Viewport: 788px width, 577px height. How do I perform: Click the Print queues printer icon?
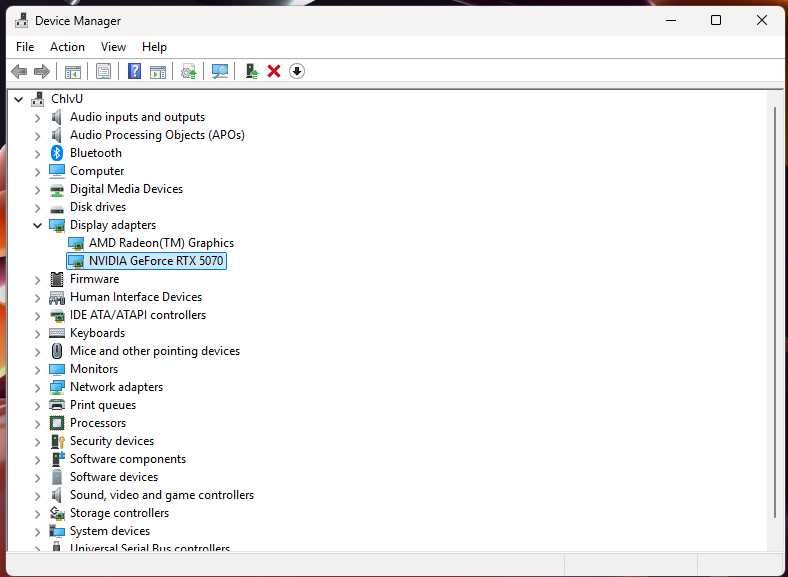pyautogui.click(x=57, y=405)
